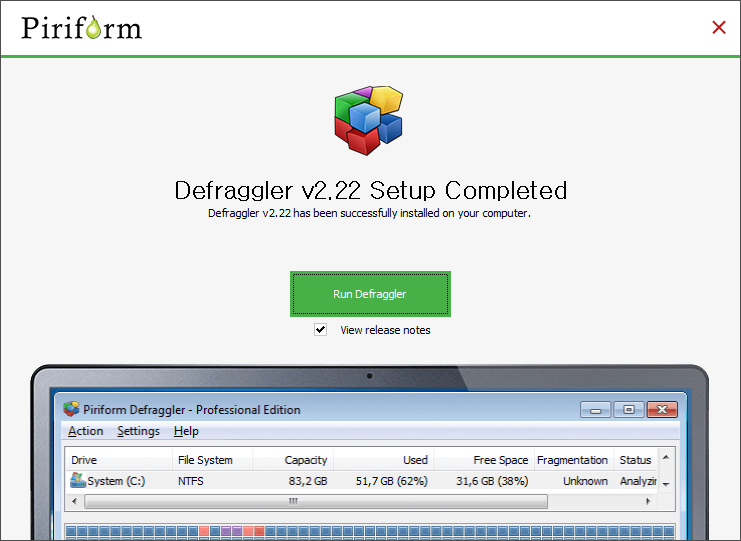Viewport: 741px width, 541px height.
Task: Click the up arrow of drive list scrollbar
Action: coord(666,457)
